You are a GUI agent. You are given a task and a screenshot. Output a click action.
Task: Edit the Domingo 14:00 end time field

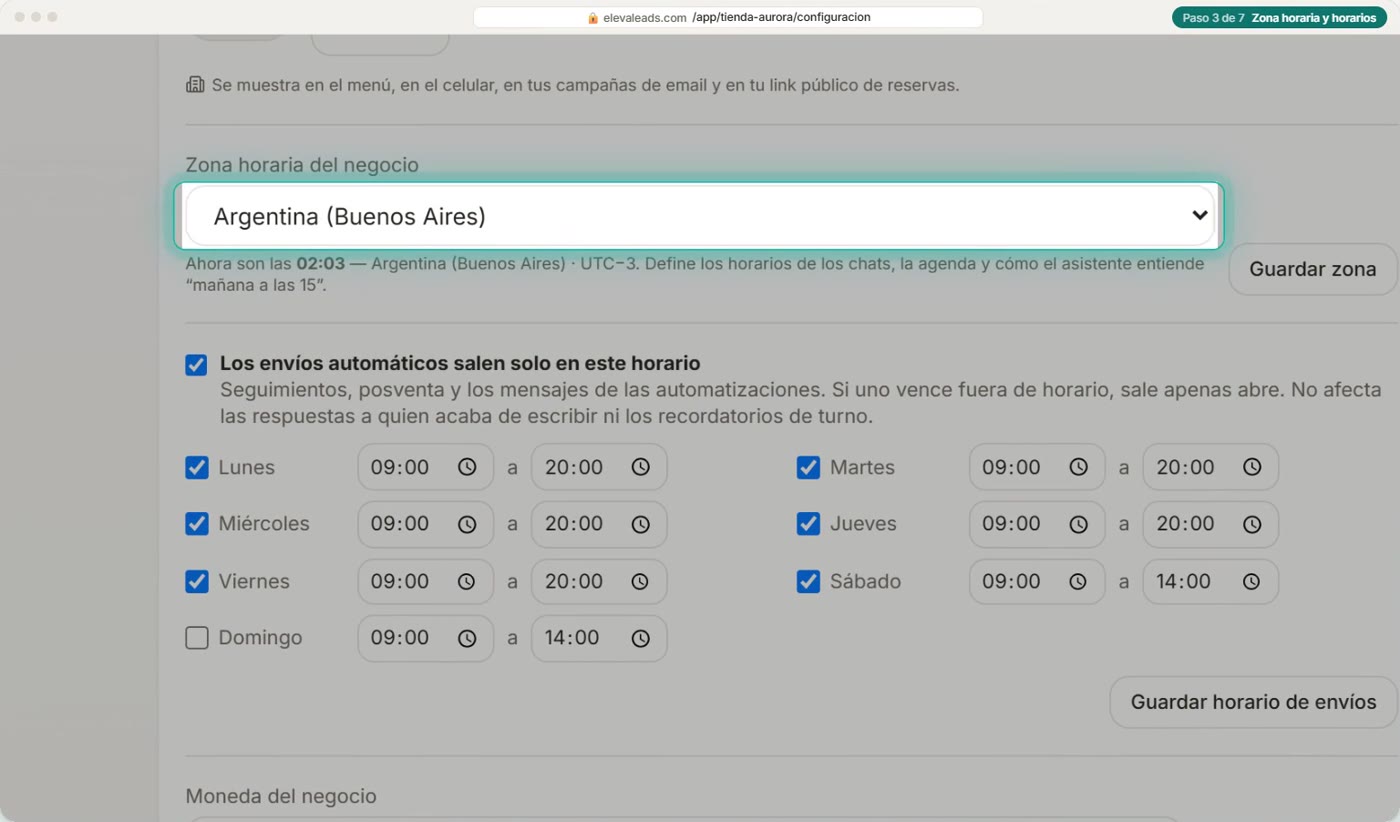(x=599, y=638)
